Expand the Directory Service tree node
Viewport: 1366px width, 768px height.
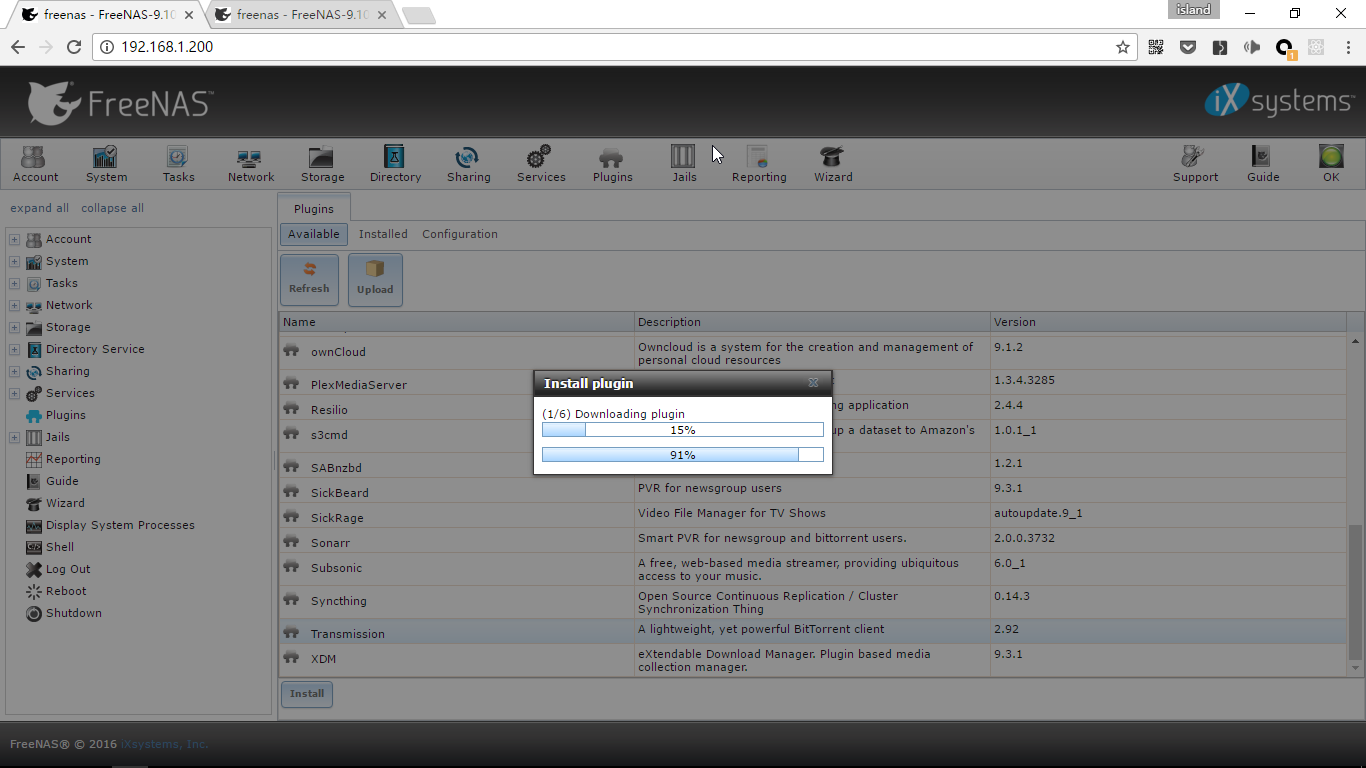pos(14,350)
